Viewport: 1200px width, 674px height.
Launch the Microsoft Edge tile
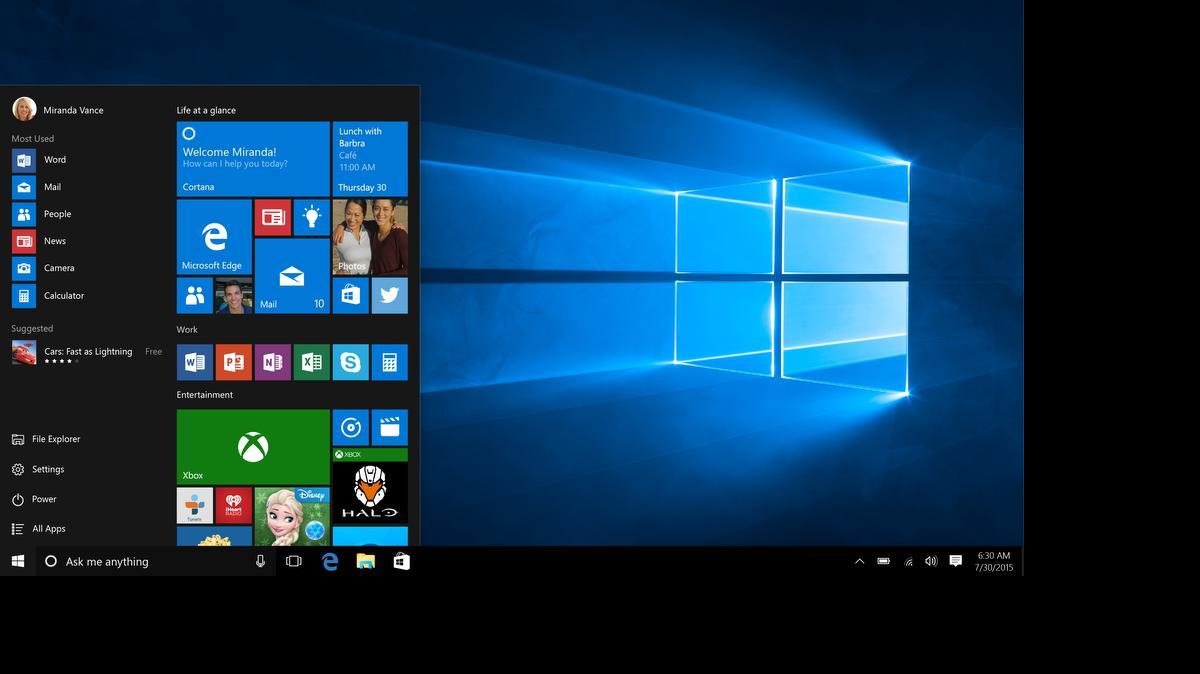click(x=214, y=237)
